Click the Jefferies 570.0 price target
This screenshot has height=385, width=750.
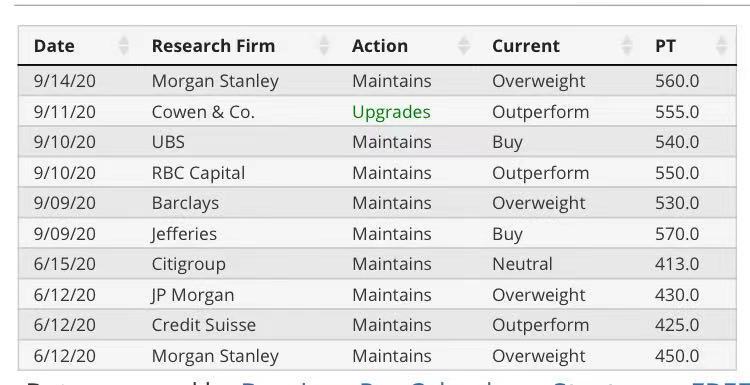(x=677, y=234)
